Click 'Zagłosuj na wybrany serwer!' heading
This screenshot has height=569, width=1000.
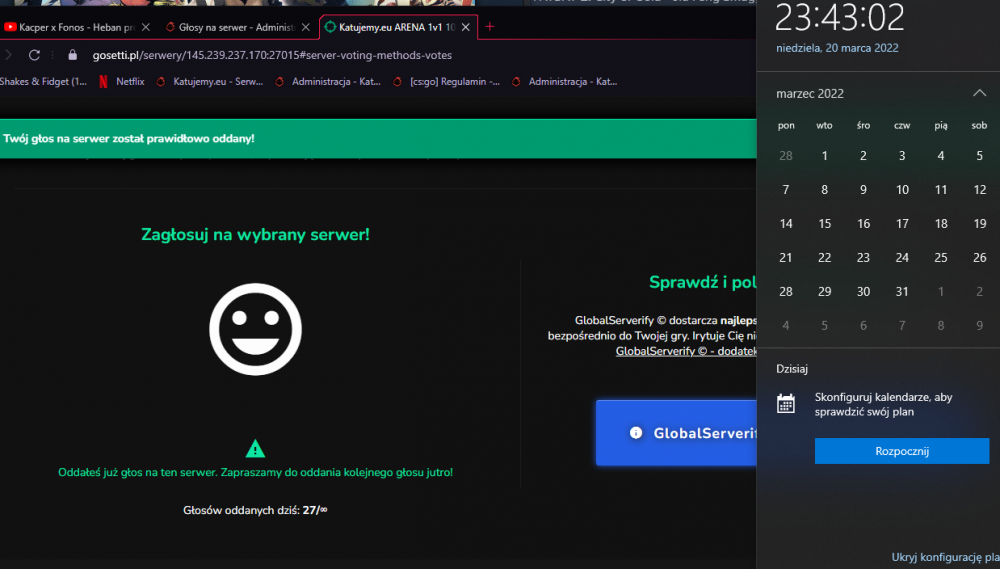tap(255, 235)
